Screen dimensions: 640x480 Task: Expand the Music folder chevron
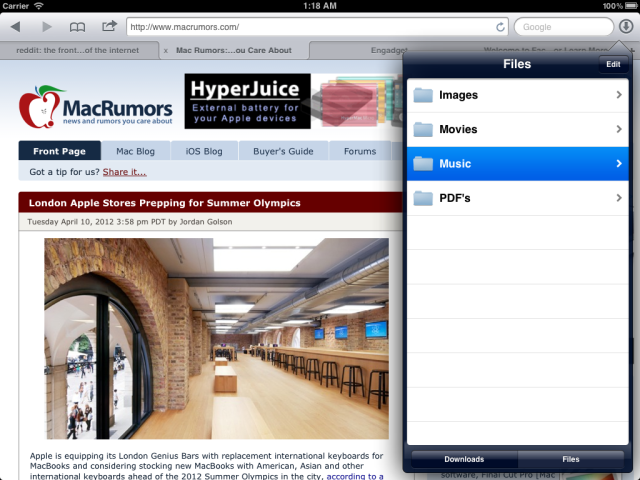(x=619, y=163)
